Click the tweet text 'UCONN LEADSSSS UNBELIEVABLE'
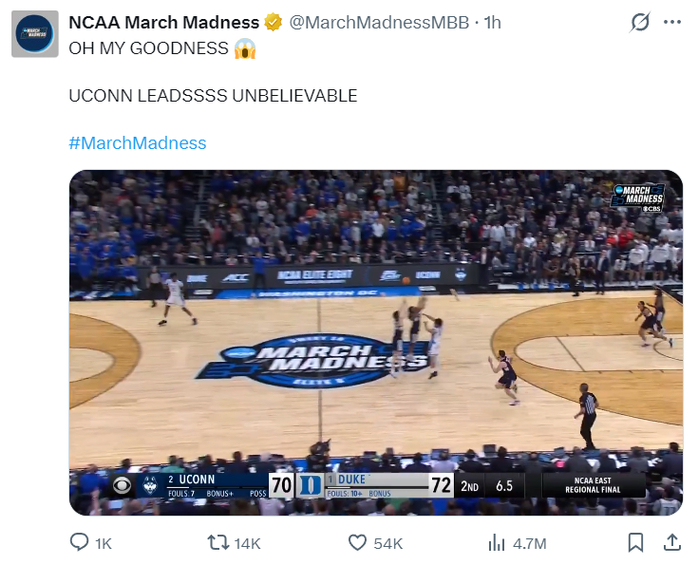Image resolution: width=700 pixels, height=565 pixels. tap(212, 96)
